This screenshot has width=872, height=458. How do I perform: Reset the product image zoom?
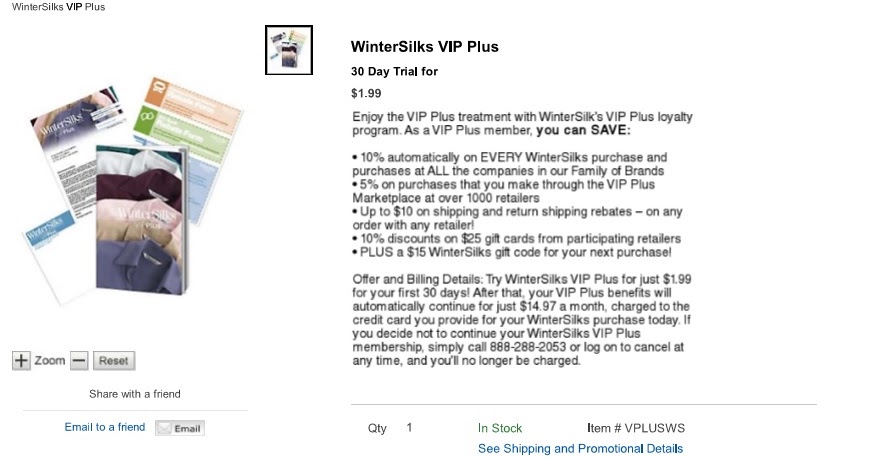114,361
